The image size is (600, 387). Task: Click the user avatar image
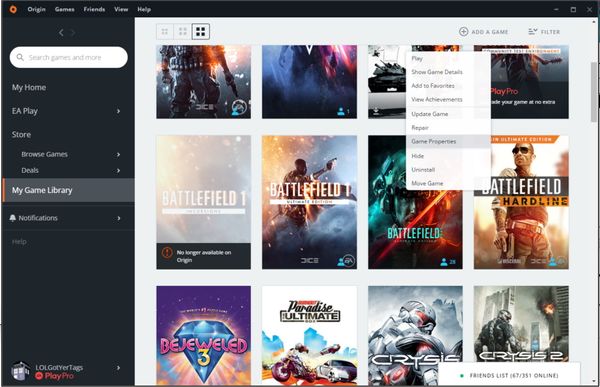click(x=20, y=371)
